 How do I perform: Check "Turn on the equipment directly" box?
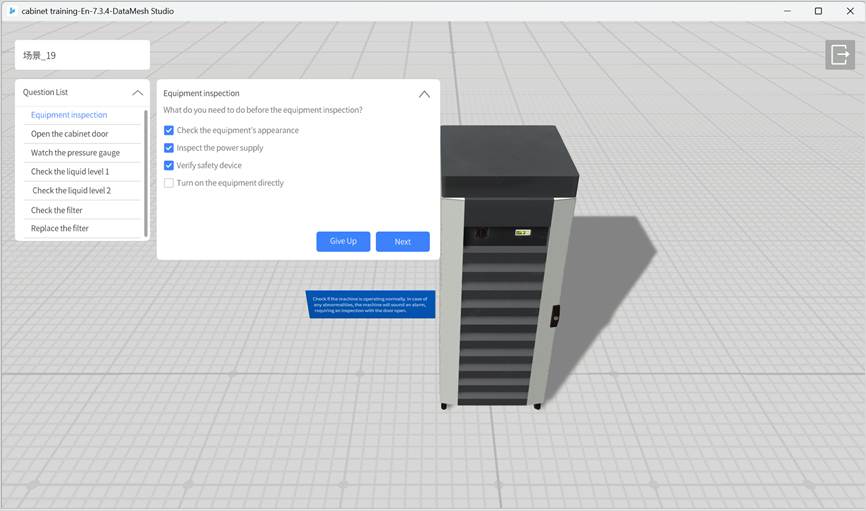(x=169, y=183)
